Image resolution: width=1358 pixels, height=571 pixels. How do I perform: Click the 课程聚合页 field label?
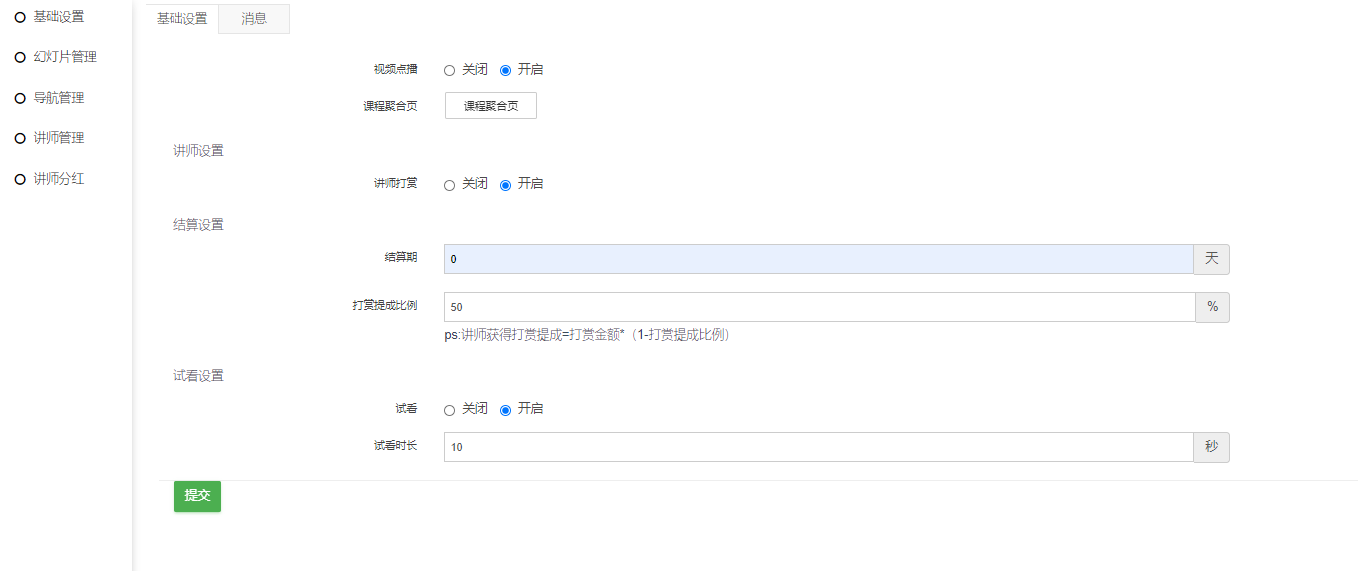coord(390,106)
